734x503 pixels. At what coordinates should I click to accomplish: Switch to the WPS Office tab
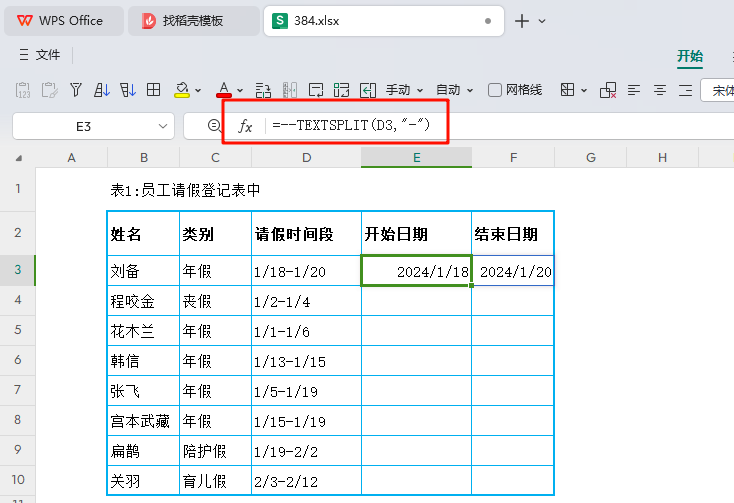[x=64, y=21]
